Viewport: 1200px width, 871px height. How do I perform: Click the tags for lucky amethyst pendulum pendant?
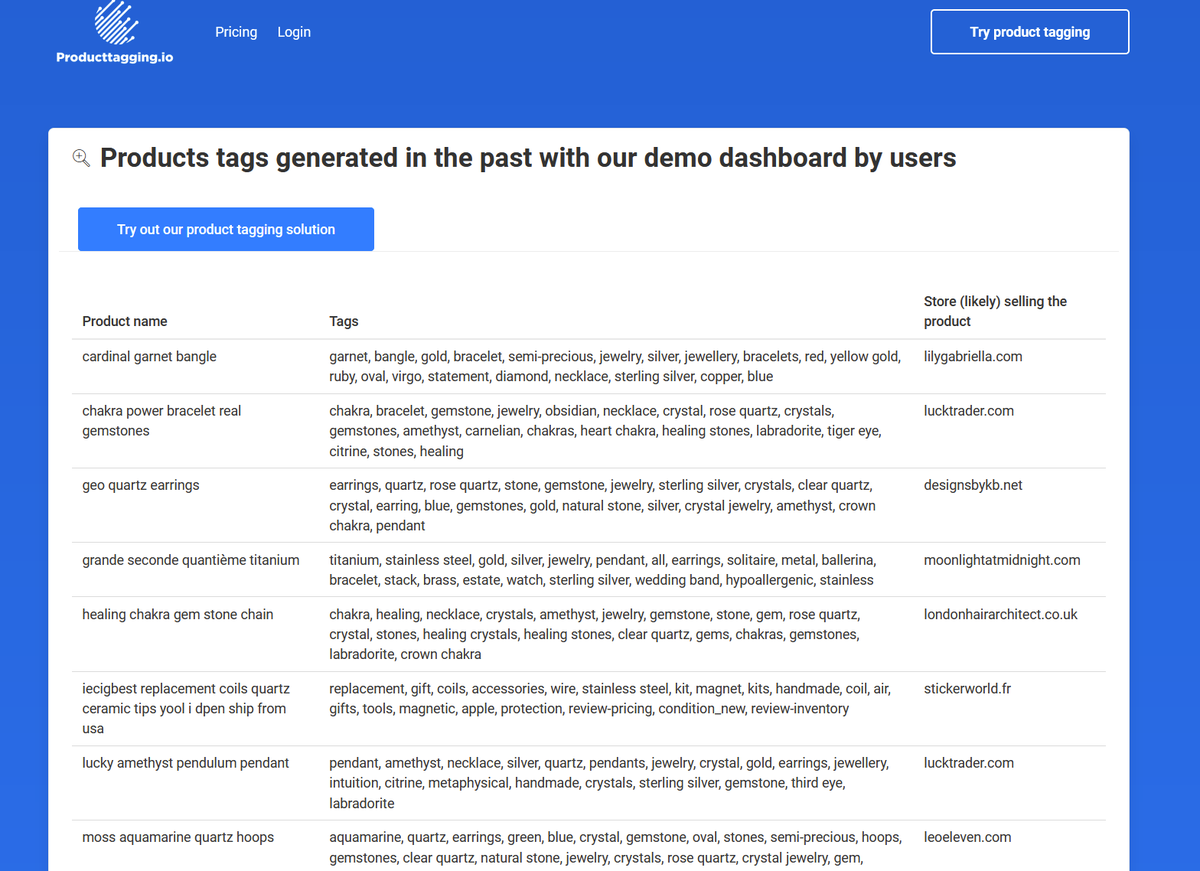[x=608, y=783]
